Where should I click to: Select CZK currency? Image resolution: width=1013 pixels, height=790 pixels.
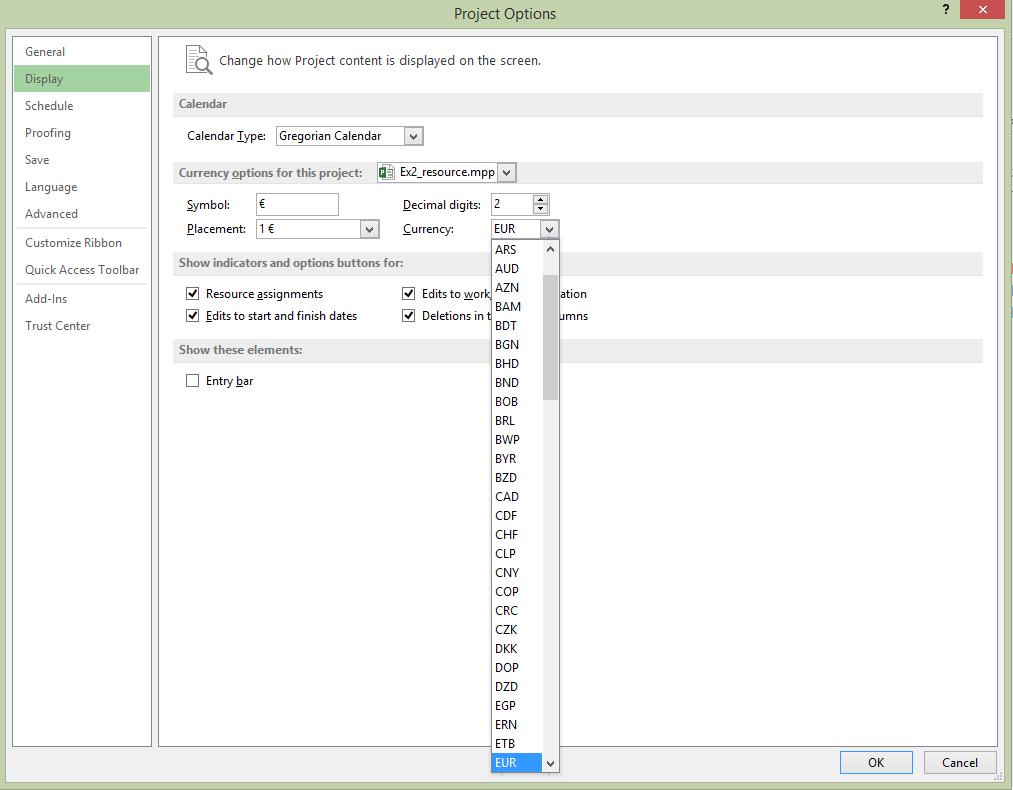pyautogui.click(x=517, y=630)
